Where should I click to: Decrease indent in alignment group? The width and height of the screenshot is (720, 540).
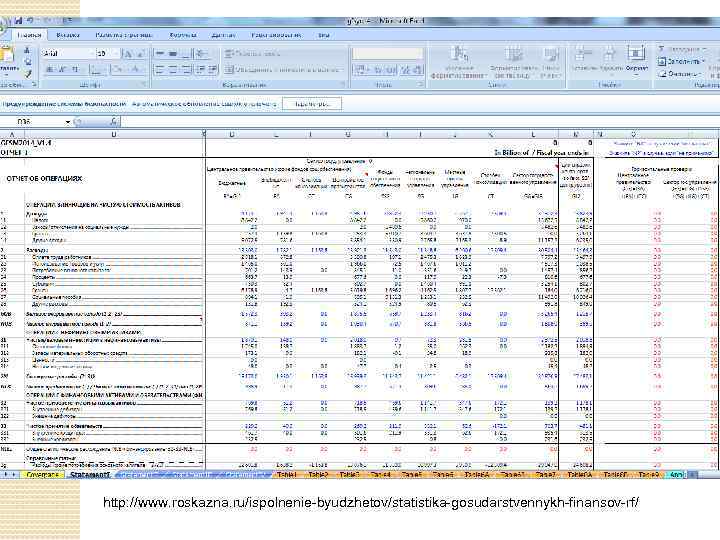pos(201,70)
